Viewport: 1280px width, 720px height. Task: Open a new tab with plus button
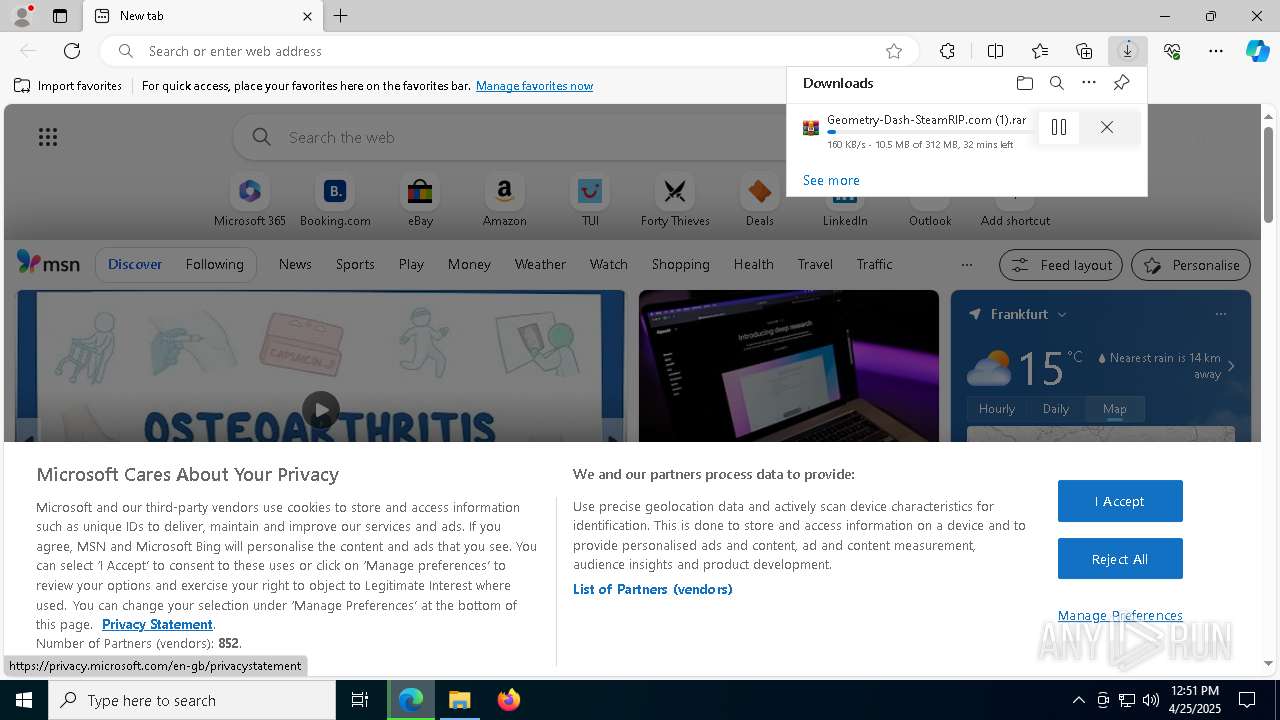340,16
